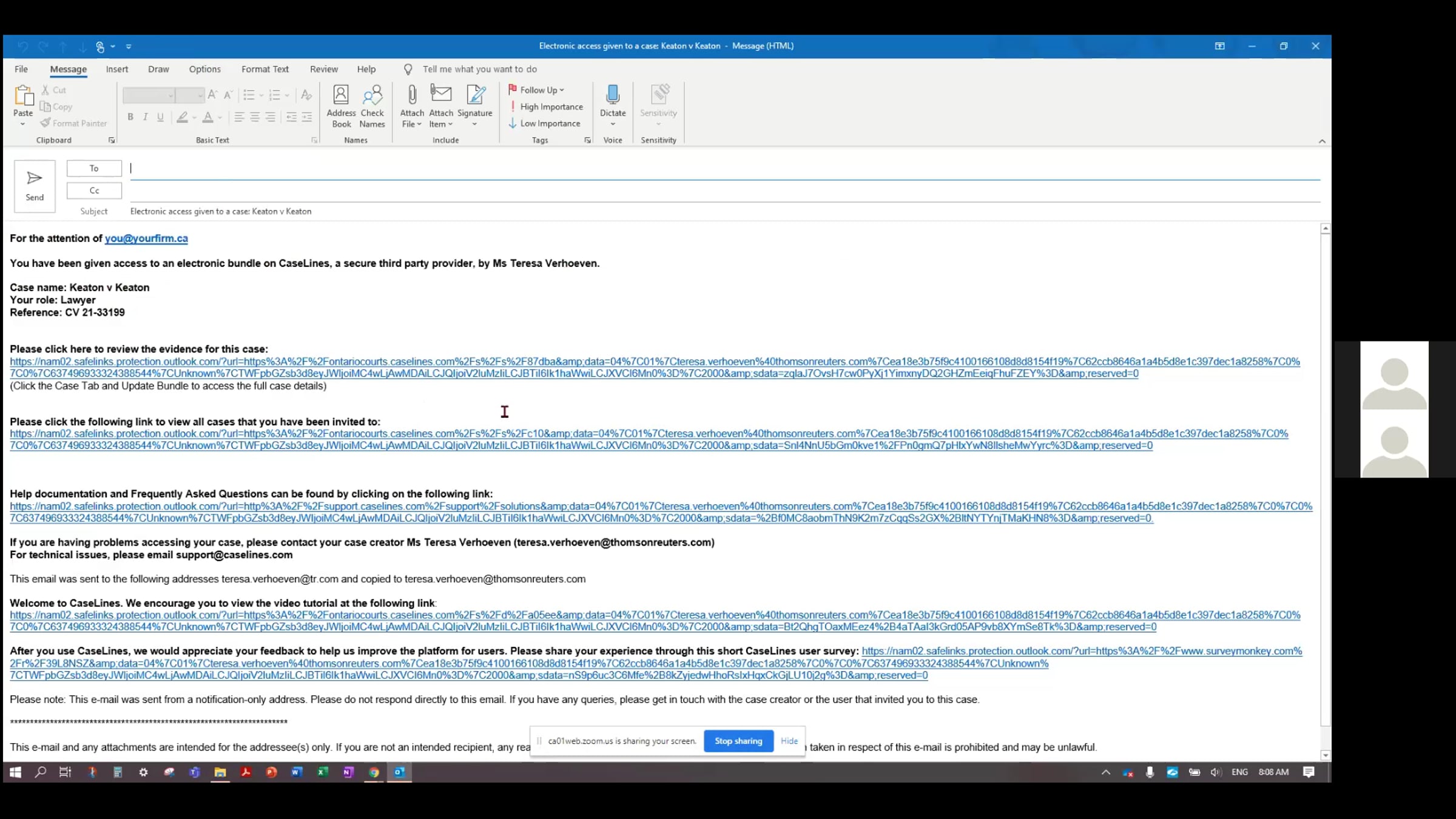Open font color dropdown arrow
1456x819 pixels.
coord(220,118)
